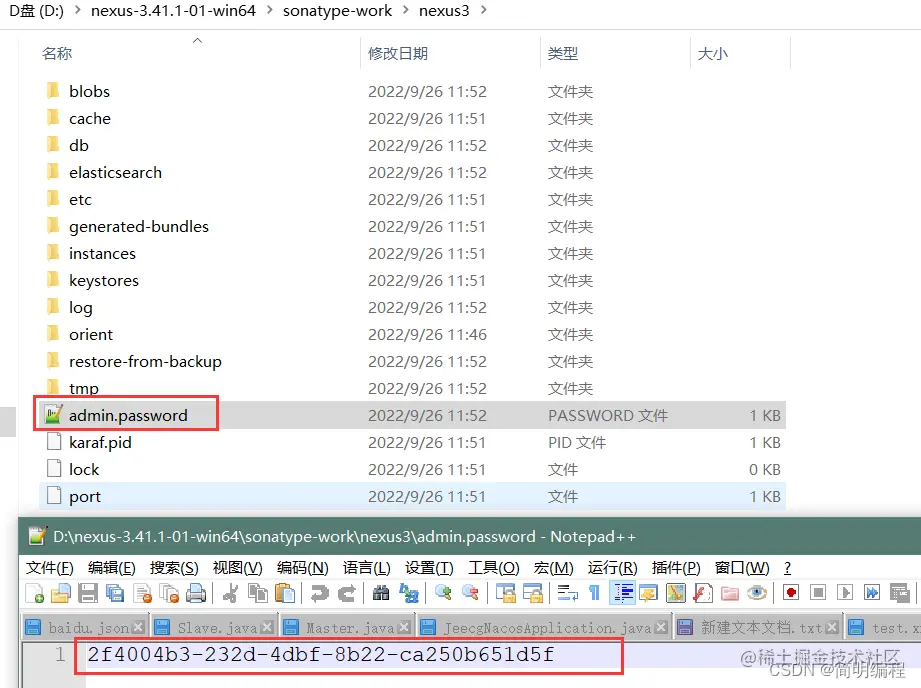Close the baidu.json tab

(x=138, y=627)
